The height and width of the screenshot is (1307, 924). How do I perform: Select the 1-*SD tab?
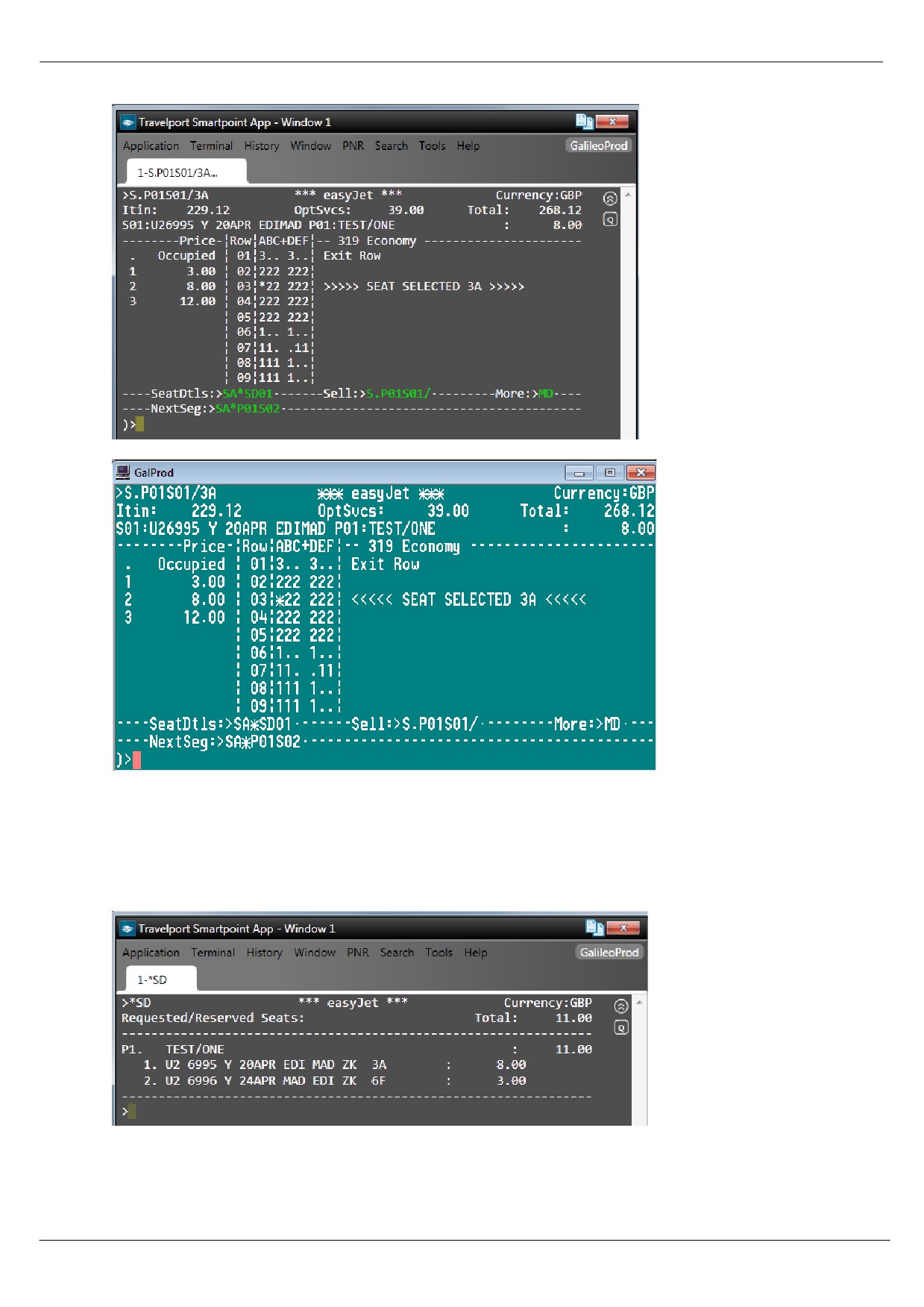coord(161,979)
